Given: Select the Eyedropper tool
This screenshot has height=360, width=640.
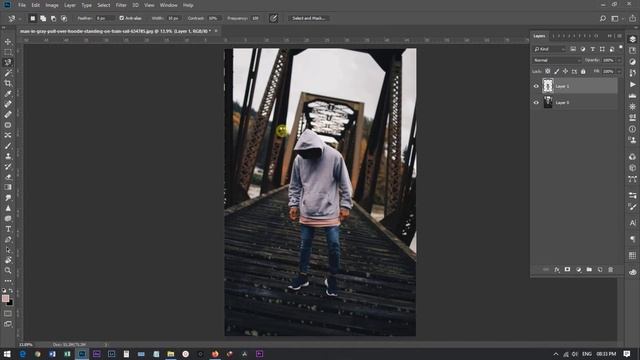Looking at the screenshot, I should pos(8,94).
